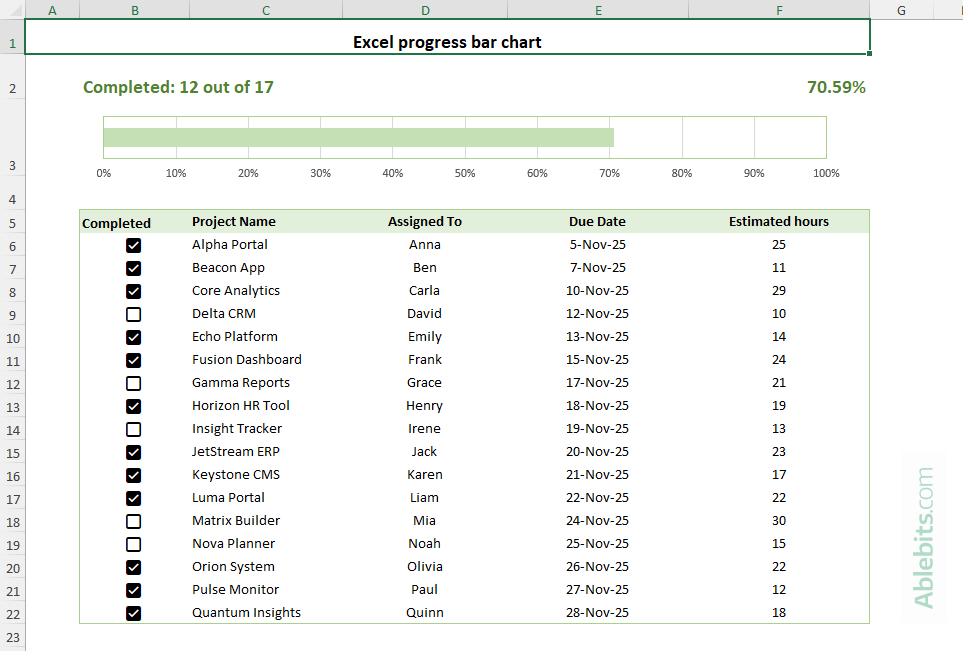Select the Excel progress bar chart title cell
Image resolution: width=963 pixels, height=651 pixels.
pyautogui.click(x=446, y=42)
